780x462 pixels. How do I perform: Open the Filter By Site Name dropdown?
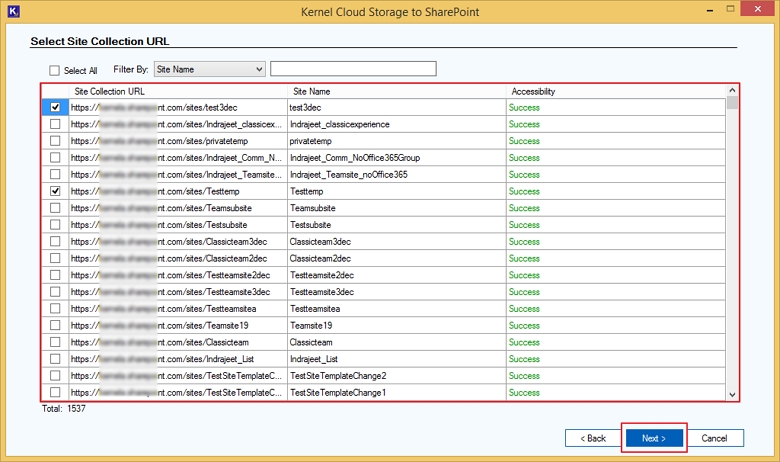[209, 69]
